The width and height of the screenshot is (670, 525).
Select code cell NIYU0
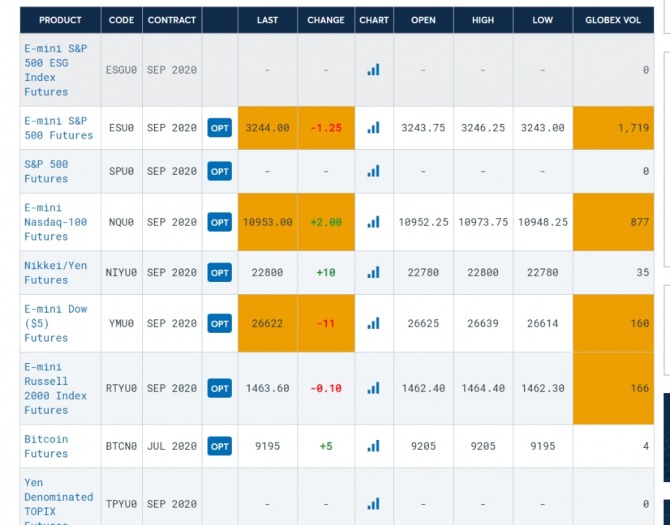121,273
